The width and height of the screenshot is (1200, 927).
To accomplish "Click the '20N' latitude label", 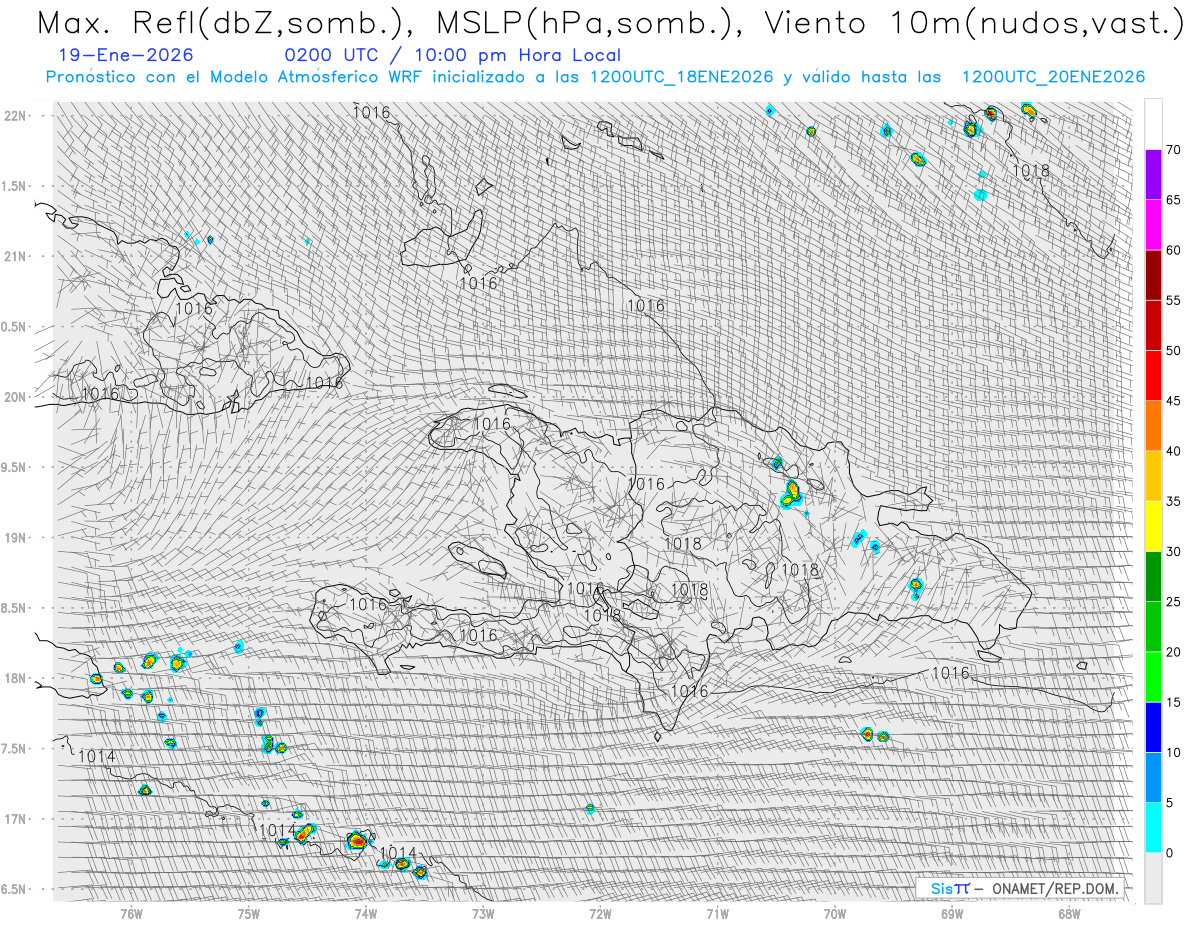I will coord(14,397).
